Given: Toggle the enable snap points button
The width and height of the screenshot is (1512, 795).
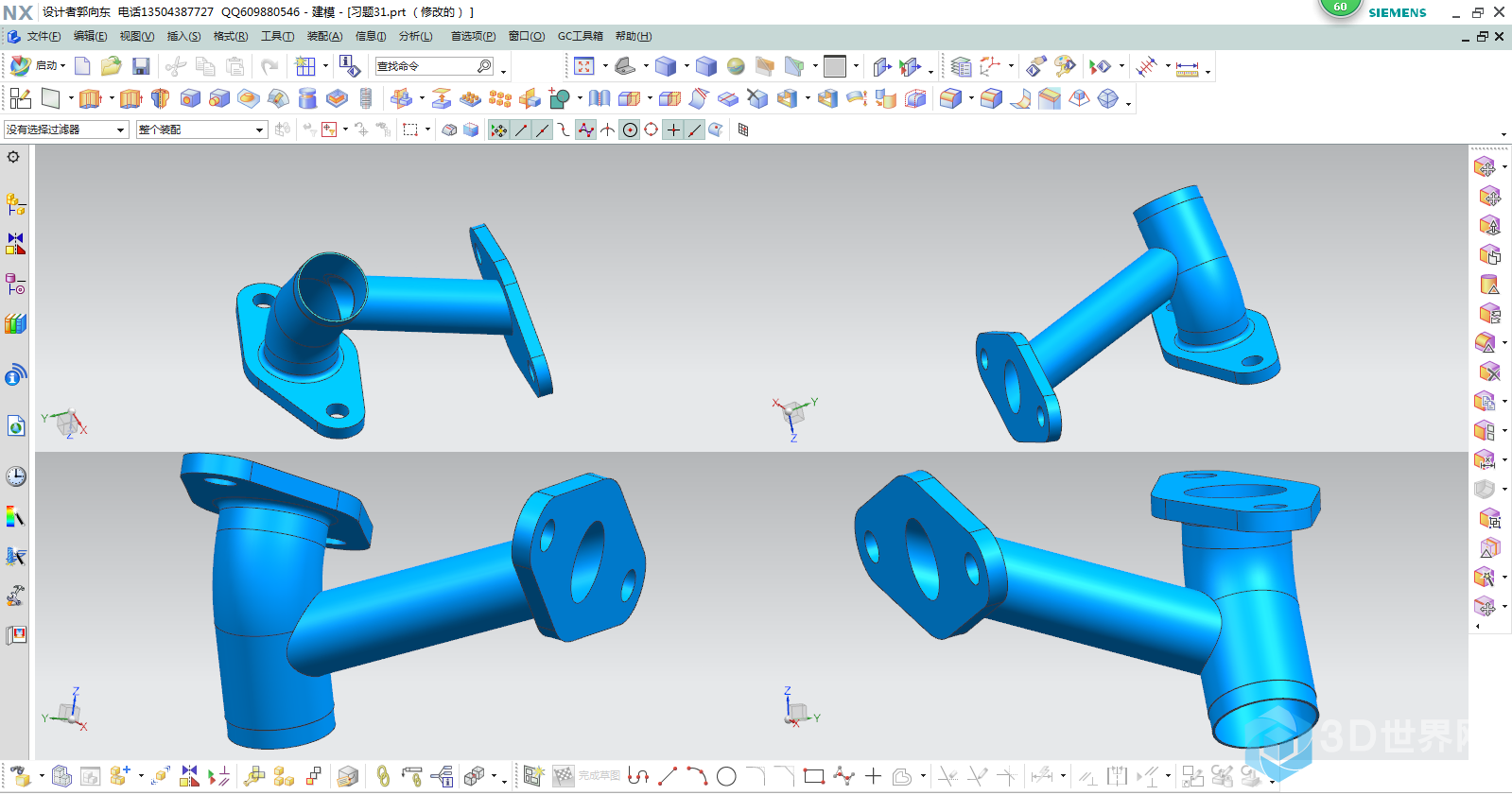Looking at the screenshot, I should click(498, 130).
